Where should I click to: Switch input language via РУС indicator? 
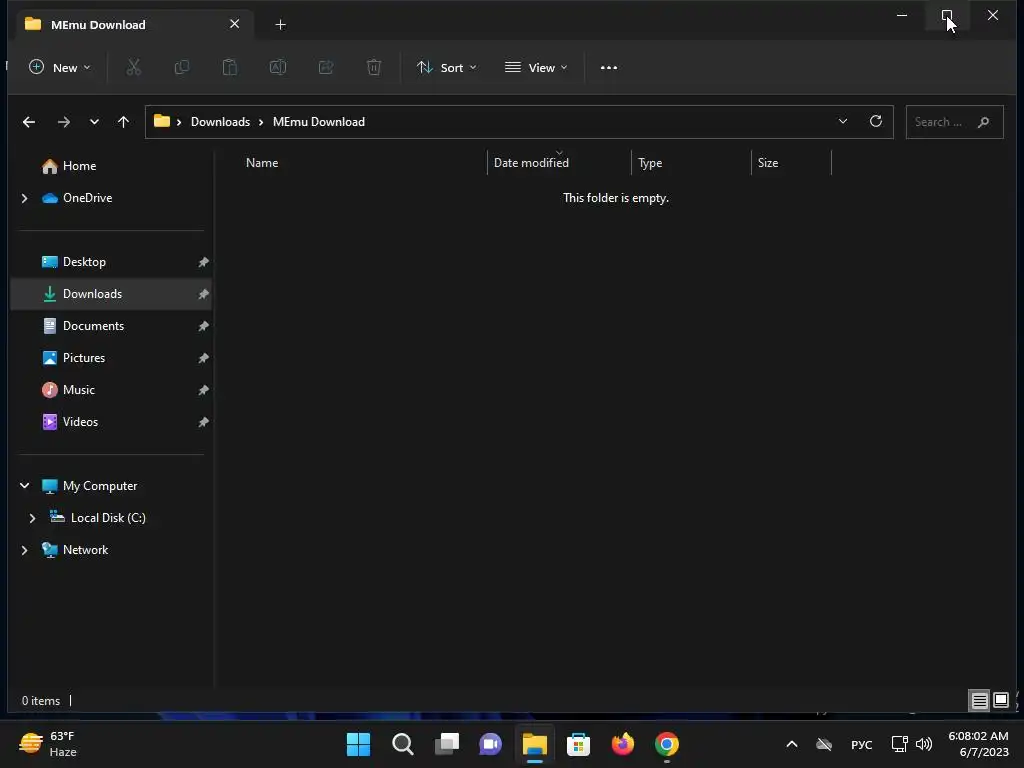(x=861, y=744)
